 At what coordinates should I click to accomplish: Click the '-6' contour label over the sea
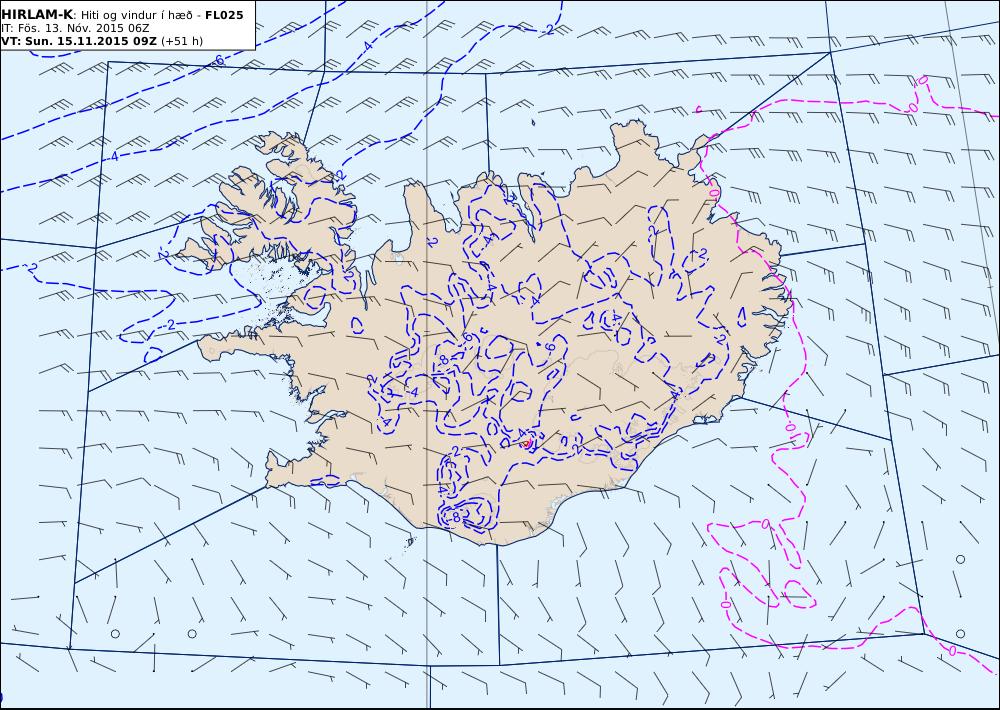click(218, 61)
